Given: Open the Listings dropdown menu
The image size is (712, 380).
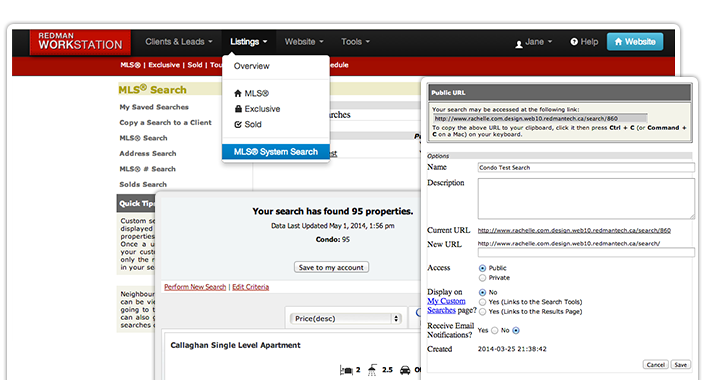Looking at the screenshot, I should 248,42.
